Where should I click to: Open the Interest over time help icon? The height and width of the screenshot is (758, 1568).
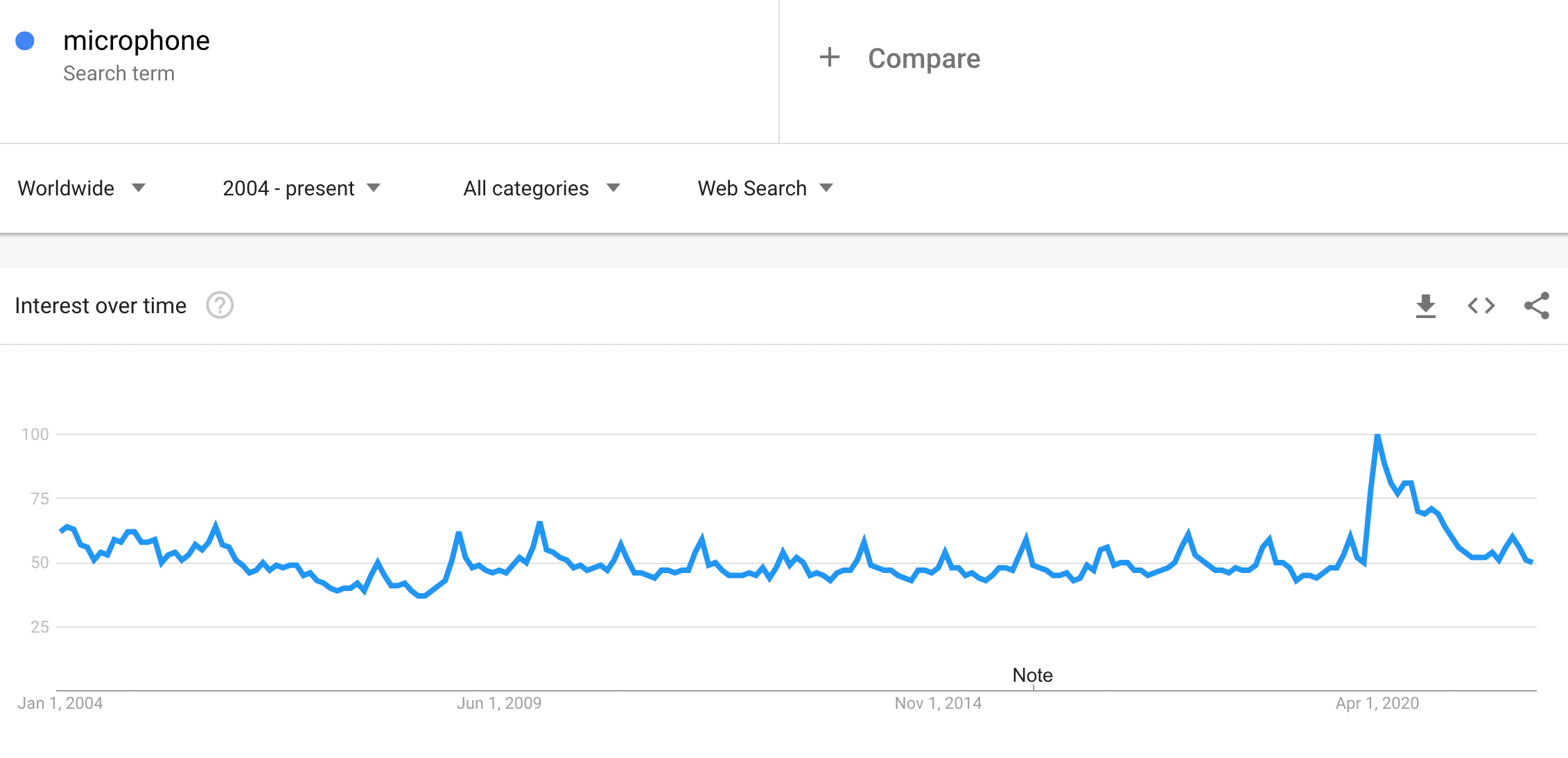[220, 305]
